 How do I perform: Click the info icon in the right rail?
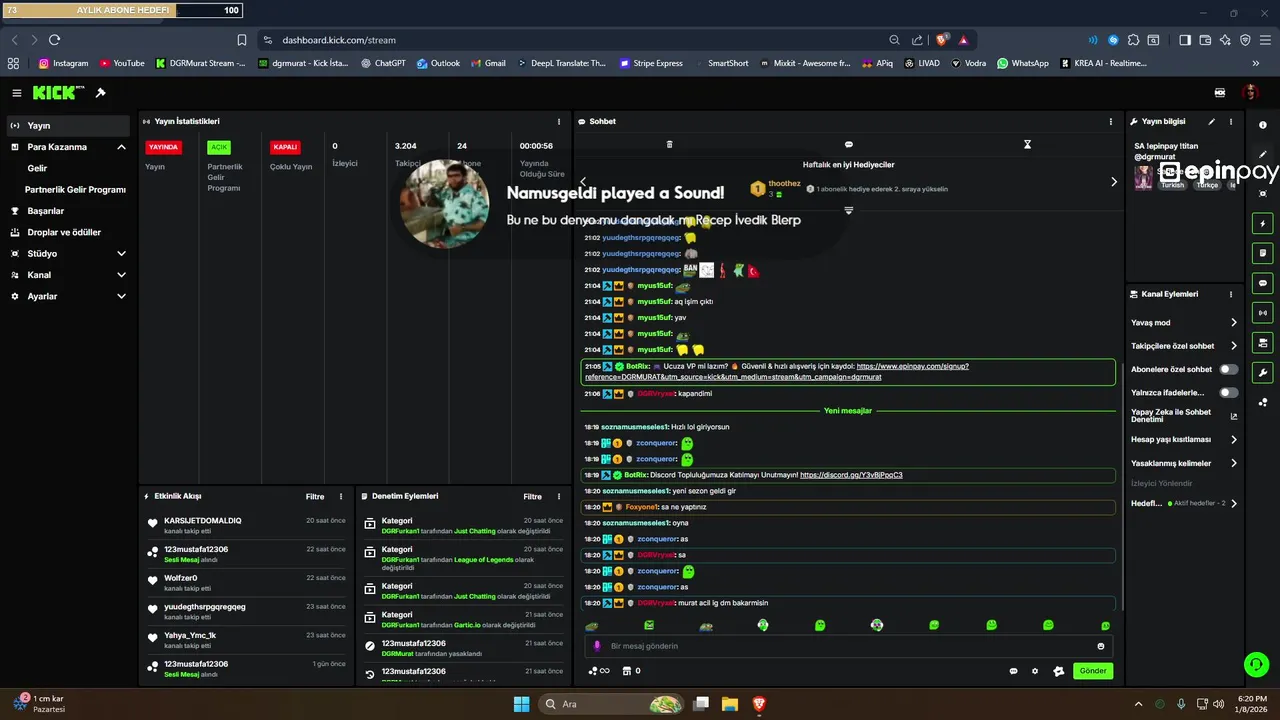pos(1263,125)
